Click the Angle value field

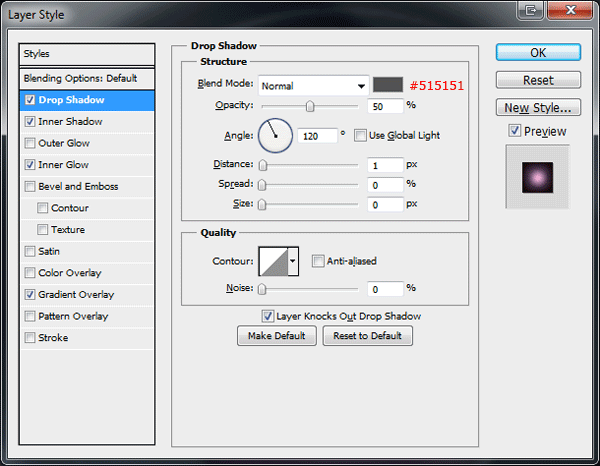coord(318,136)
